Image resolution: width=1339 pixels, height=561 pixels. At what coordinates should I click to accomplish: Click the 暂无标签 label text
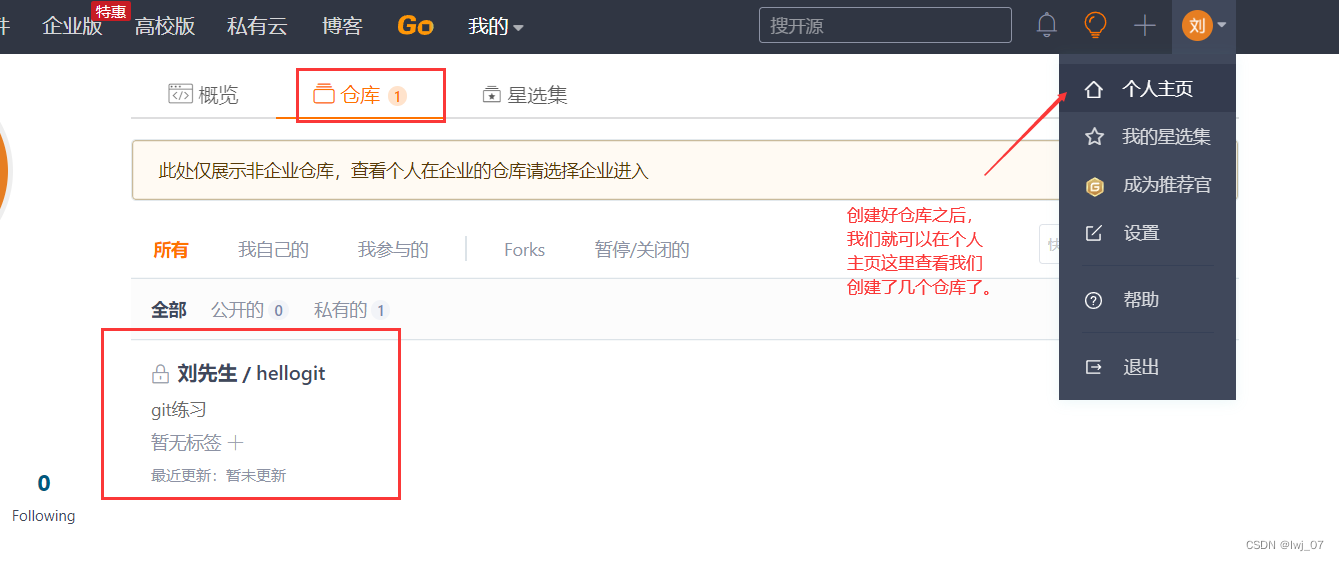[x=186, y=443]
